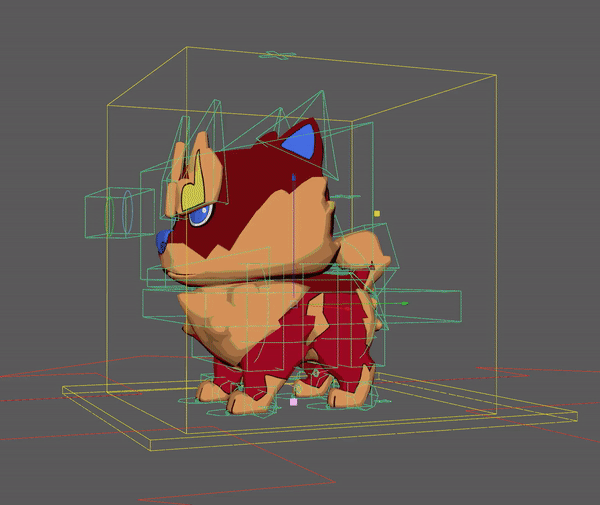Click the green arrow handle beside the body
This screenshot has height=505, width=600.
pos(404,303)
